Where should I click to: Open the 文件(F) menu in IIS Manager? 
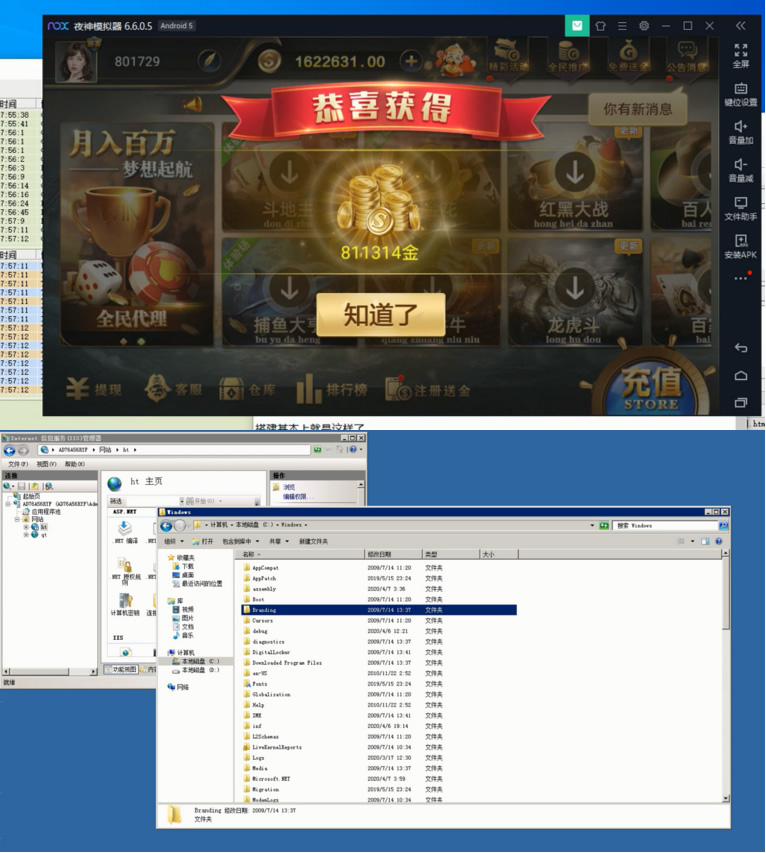[x=18, y=464]
